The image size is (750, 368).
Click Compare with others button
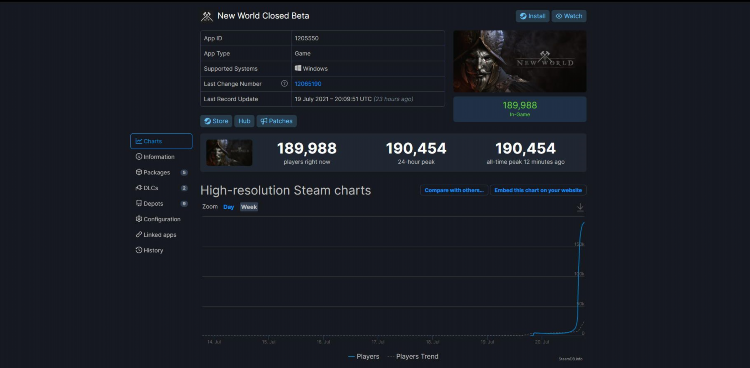454,190
